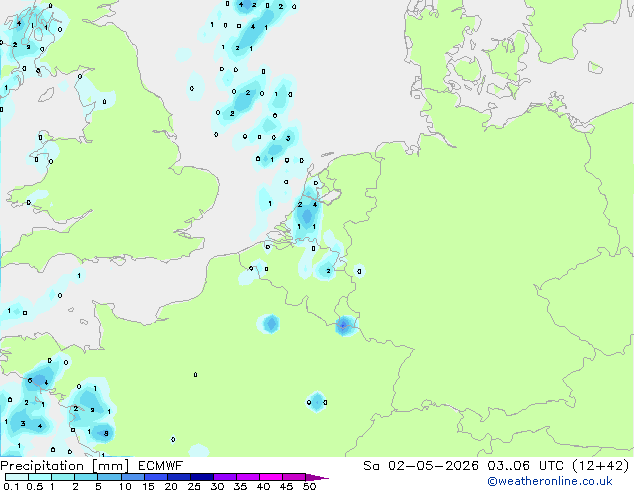
Task: Click the 03..06 UTC time range
Action: (x=525, y=466)
